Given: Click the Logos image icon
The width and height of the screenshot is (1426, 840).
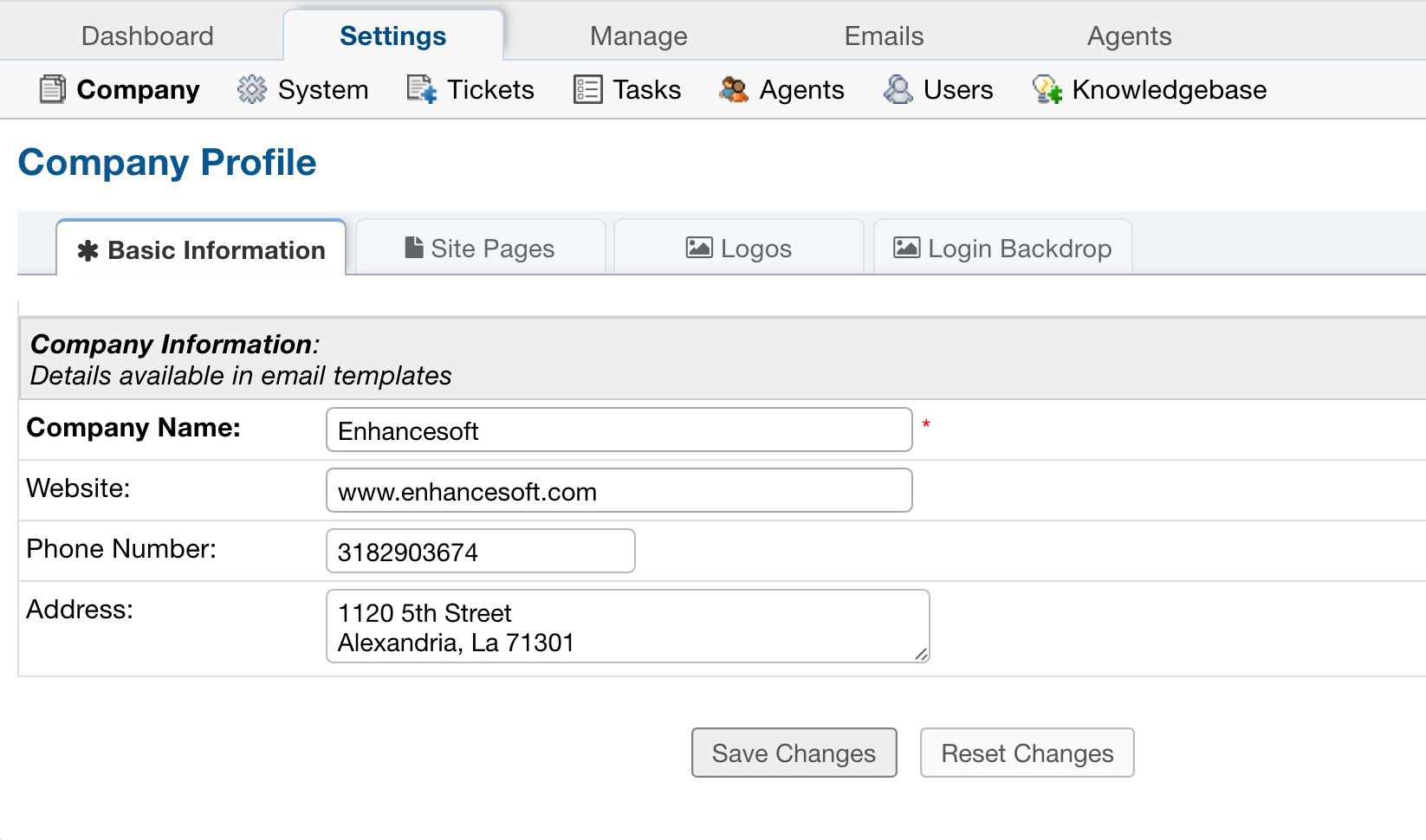Looking at the screenshot, I should (699, 248).
